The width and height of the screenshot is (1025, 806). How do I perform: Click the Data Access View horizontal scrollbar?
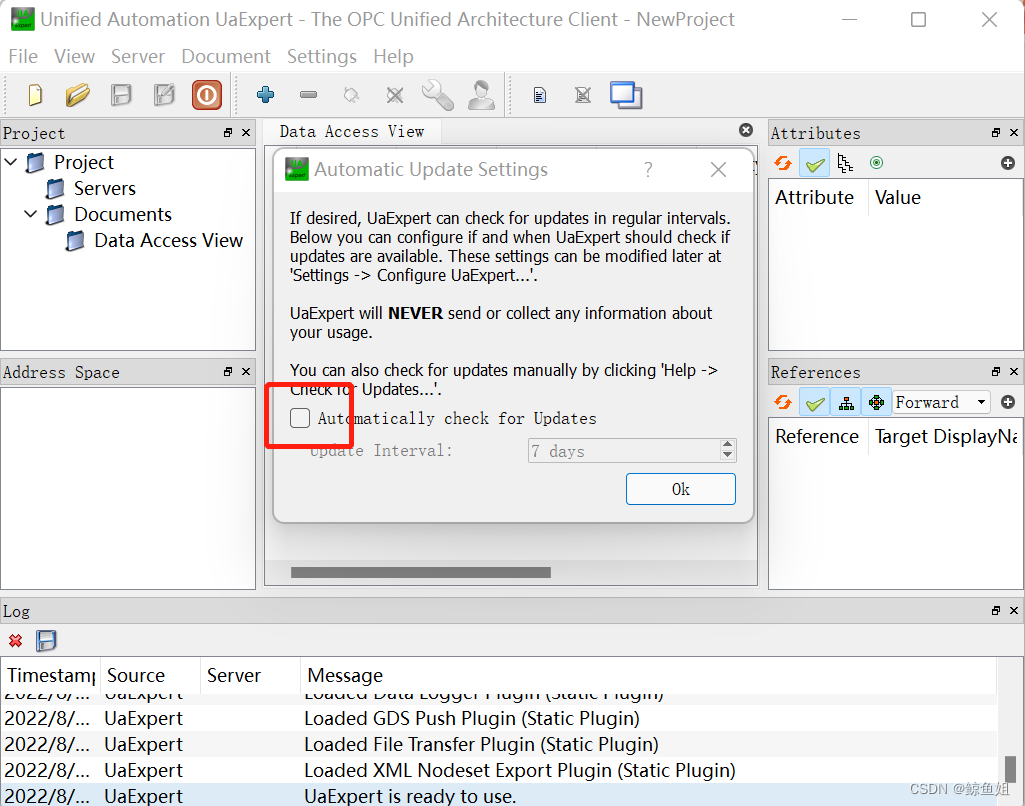[x=420, y=573]
